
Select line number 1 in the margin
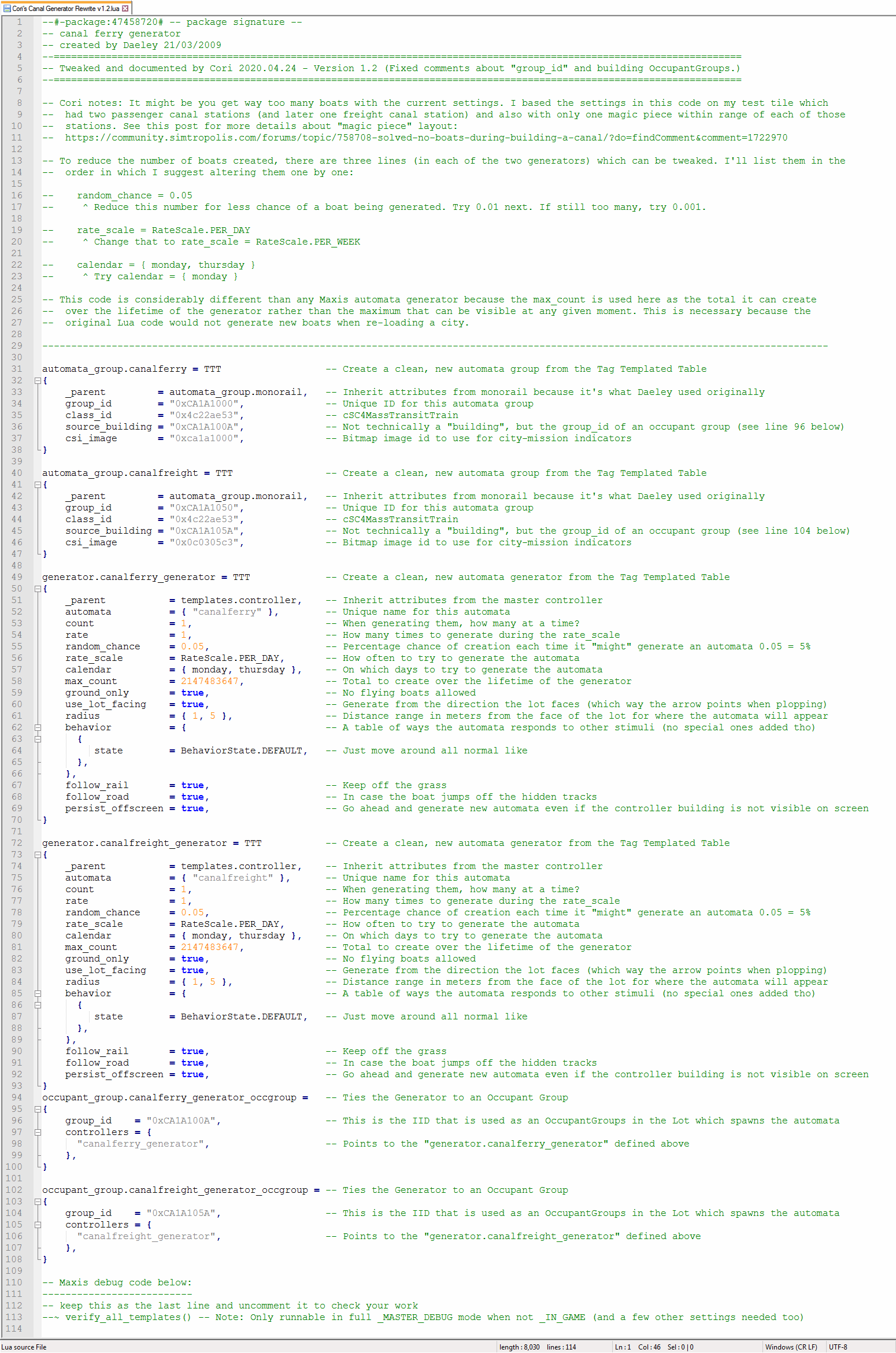click(x=19, y=22)
